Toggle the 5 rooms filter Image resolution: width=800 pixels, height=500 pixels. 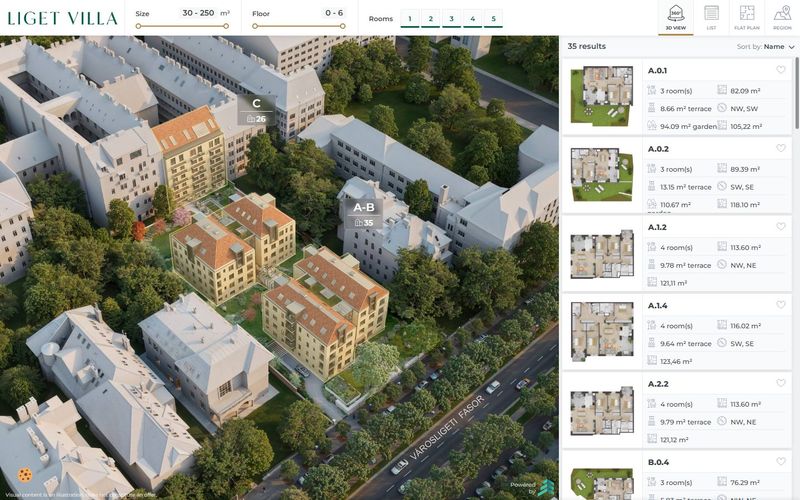493,18
